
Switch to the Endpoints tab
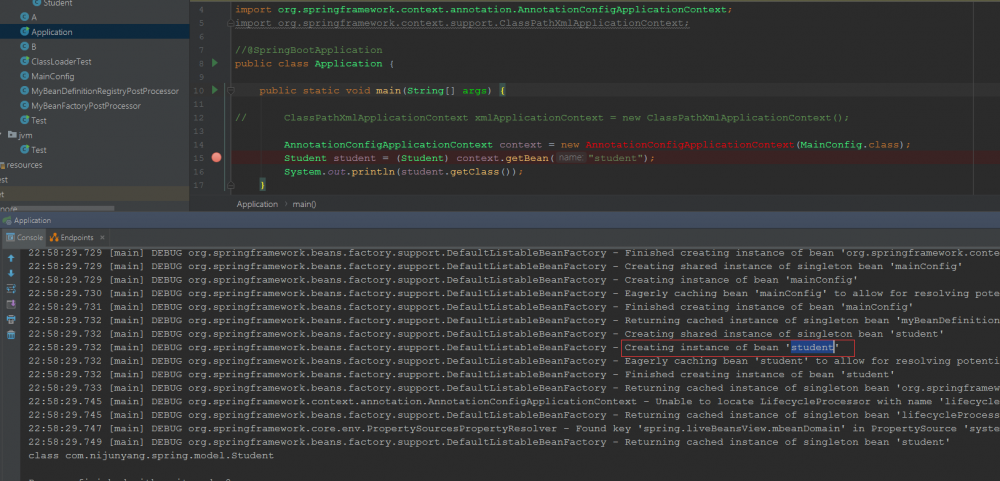point(71,237)
